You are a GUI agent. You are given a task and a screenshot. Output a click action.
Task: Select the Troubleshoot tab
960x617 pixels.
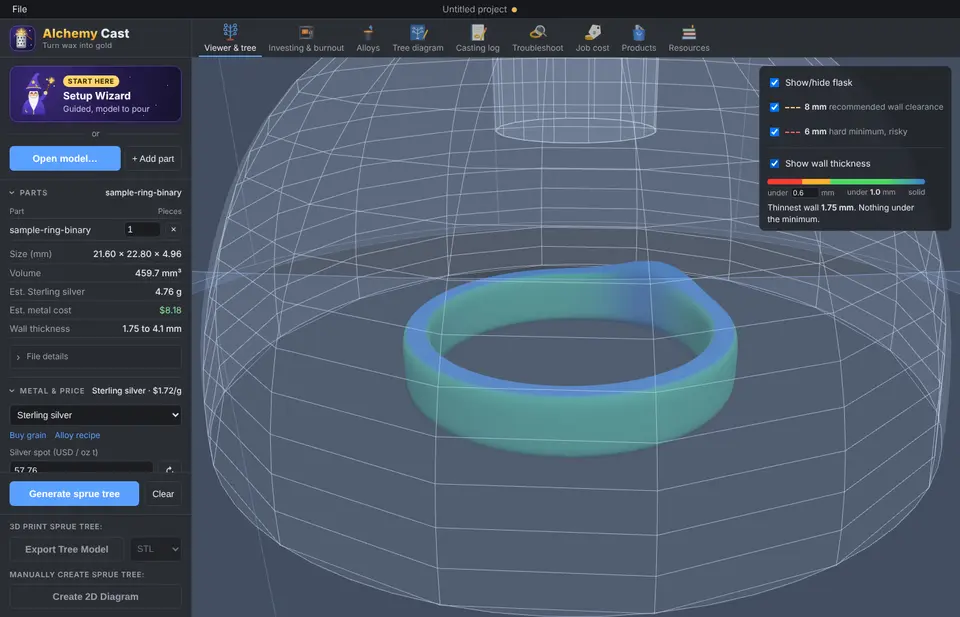[538, 39]
